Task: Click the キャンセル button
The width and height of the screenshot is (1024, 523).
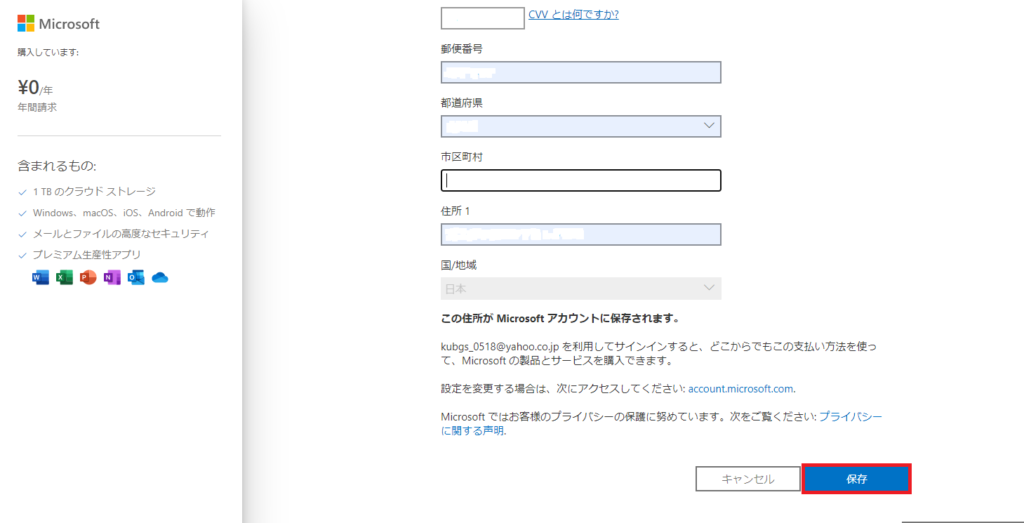Action: [748, 479]
